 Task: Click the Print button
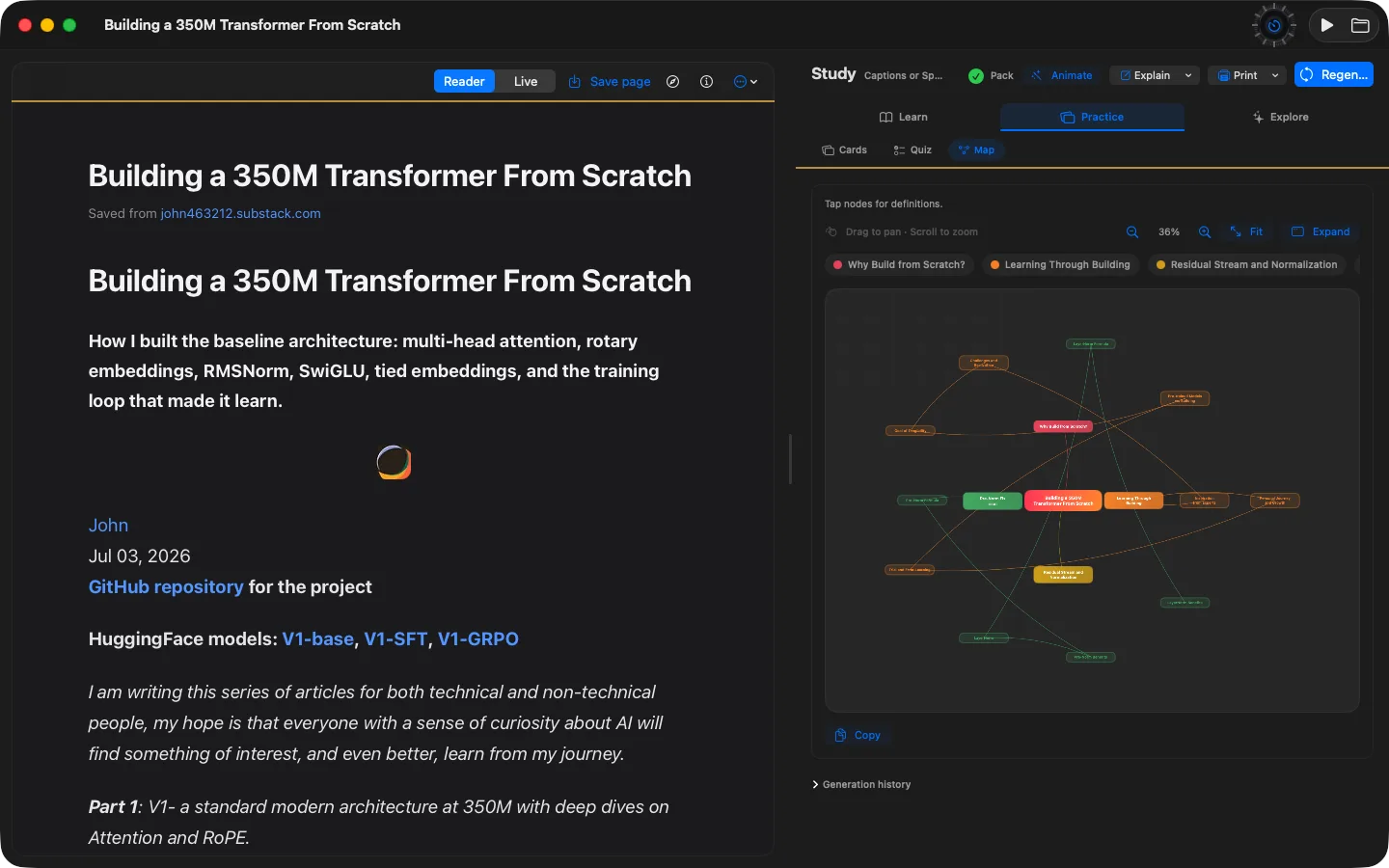click(1238, 76)
